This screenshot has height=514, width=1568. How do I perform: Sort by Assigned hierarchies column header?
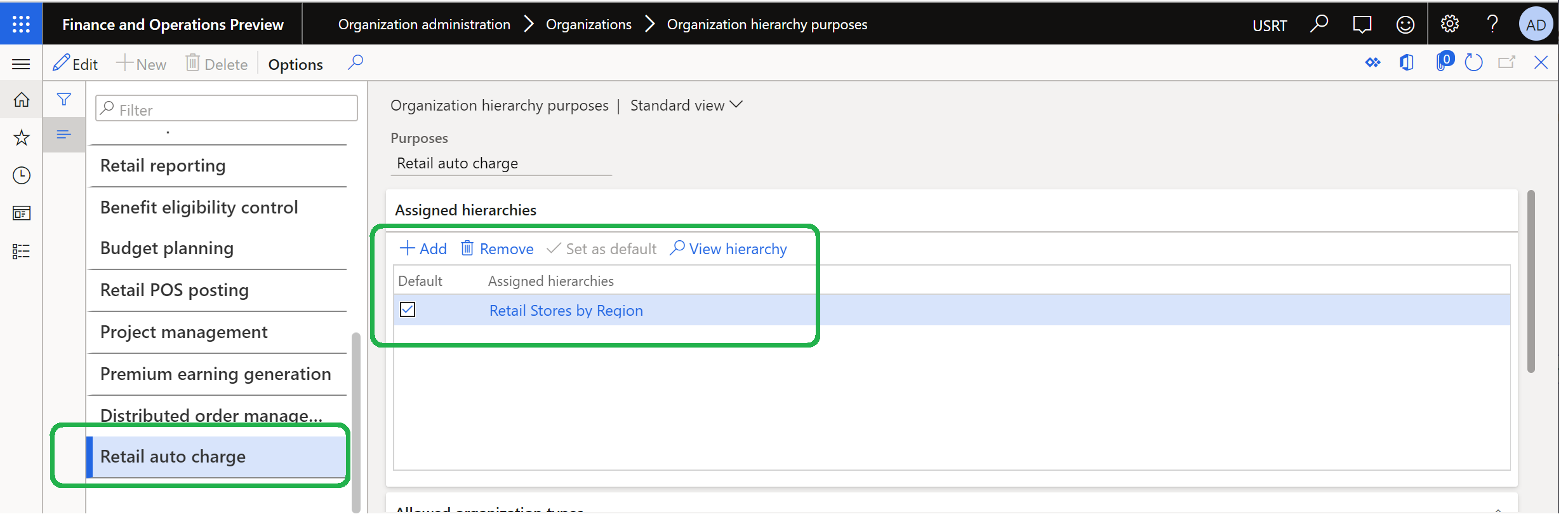point(550,281)
